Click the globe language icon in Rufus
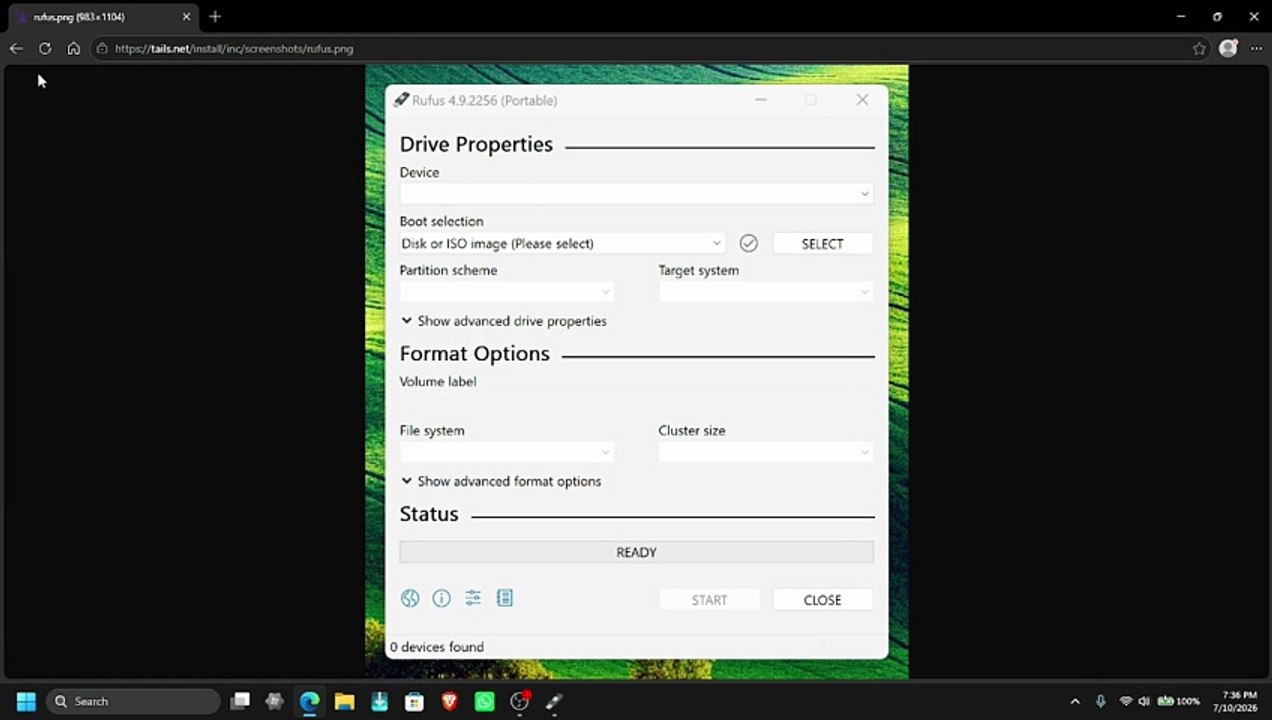 (x=410, y=598)
